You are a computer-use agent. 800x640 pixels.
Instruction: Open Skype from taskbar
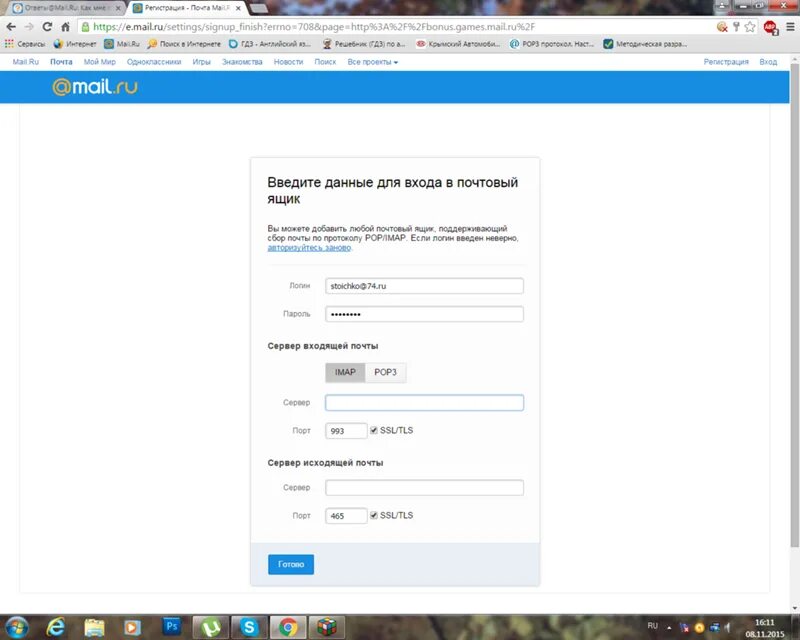click(x=249, y=627)
